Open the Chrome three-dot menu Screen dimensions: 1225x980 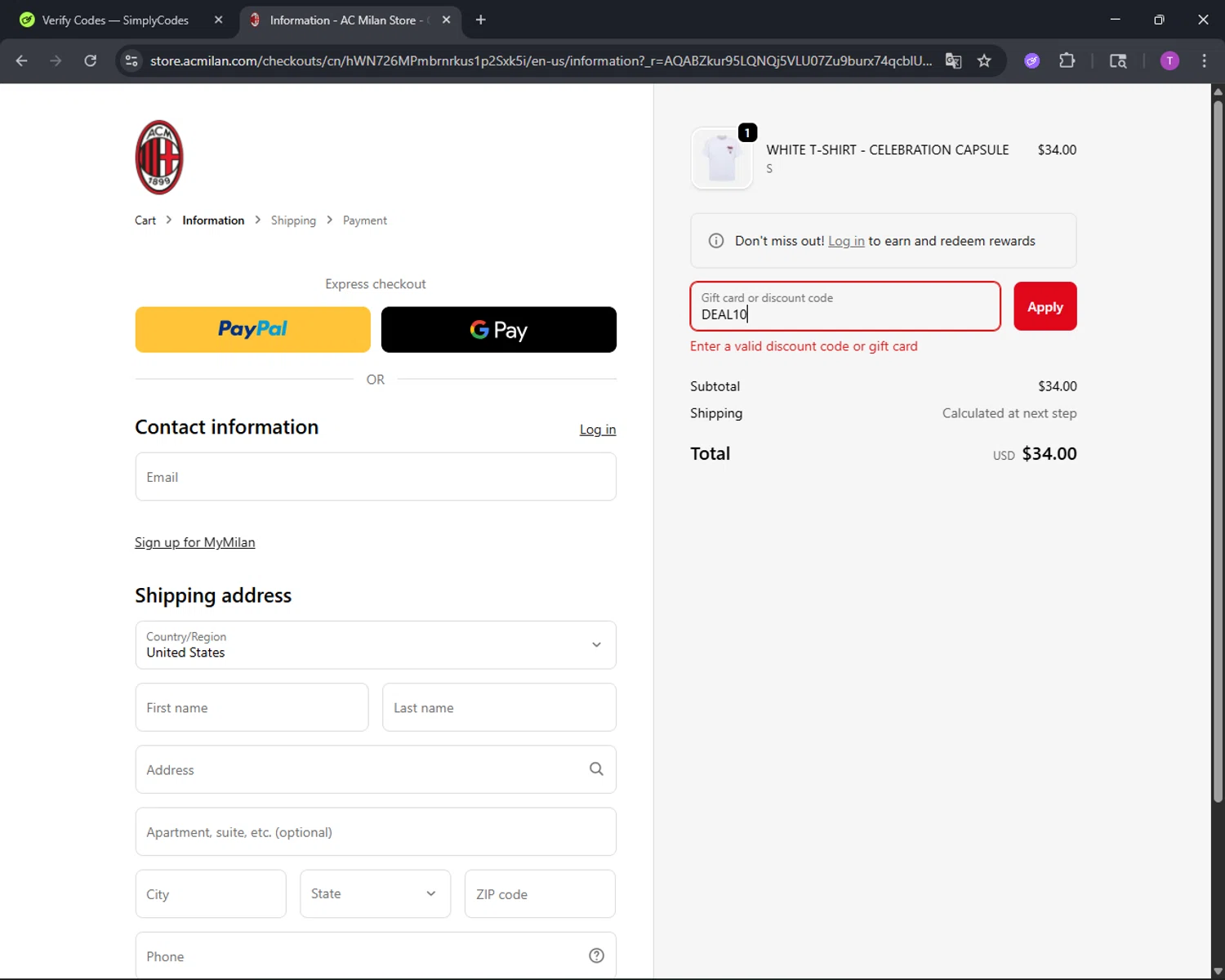[1204, 60]
